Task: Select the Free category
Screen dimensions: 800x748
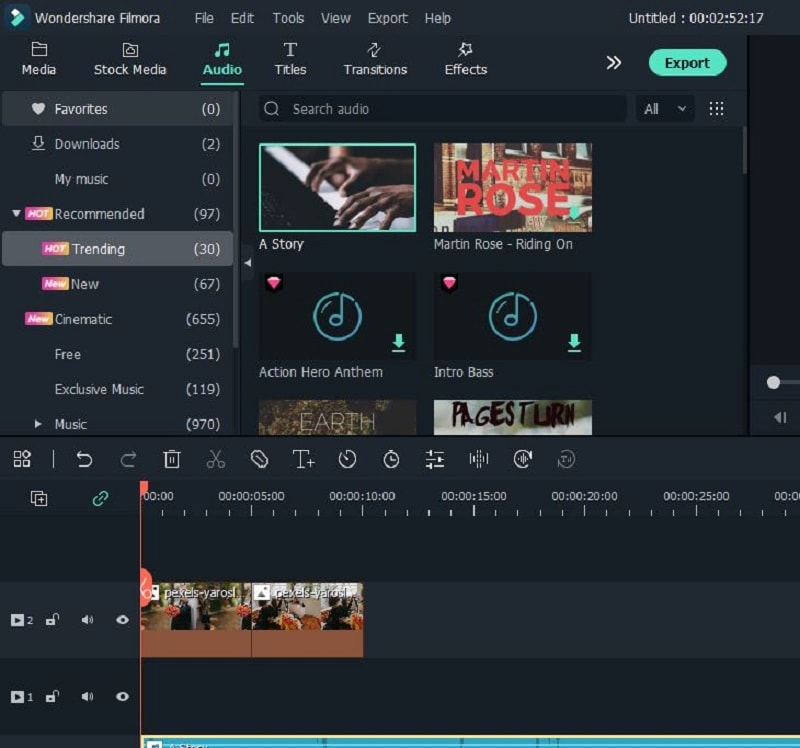Action: click(x=117, y=354)
